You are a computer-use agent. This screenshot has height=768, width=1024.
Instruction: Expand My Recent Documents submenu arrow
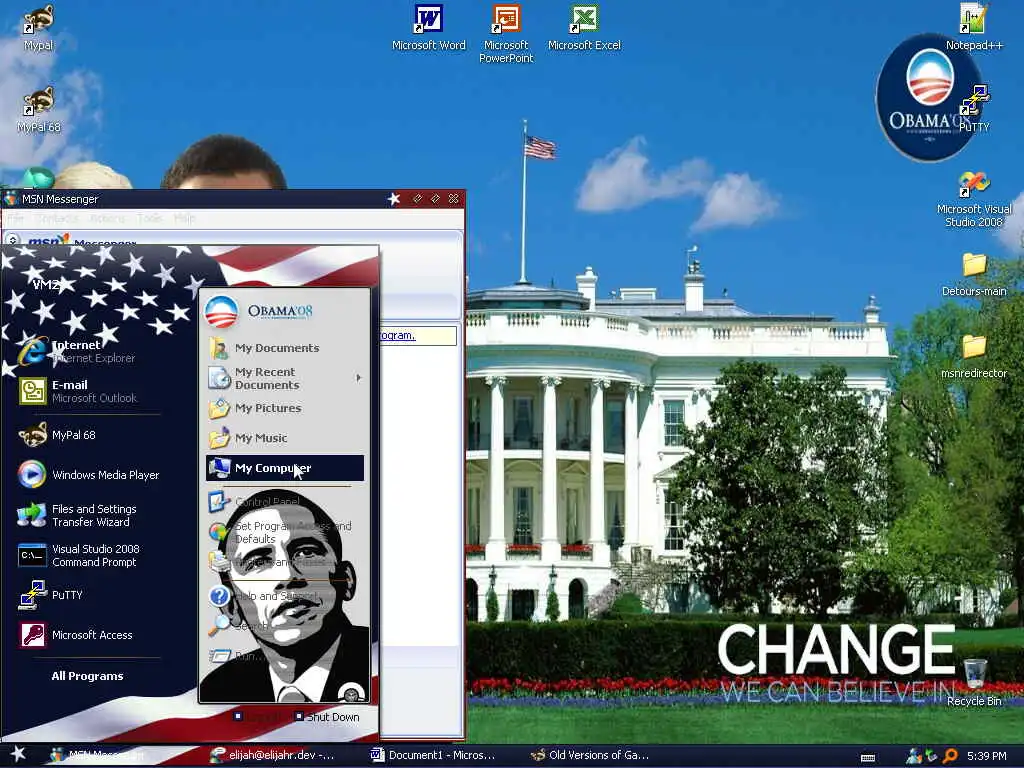(359, 378)
